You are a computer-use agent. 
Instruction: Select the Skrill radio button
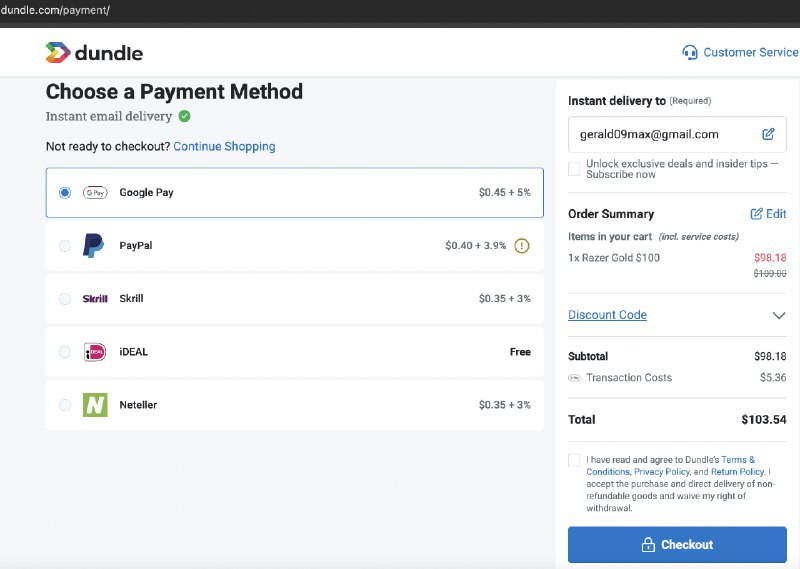65,299
